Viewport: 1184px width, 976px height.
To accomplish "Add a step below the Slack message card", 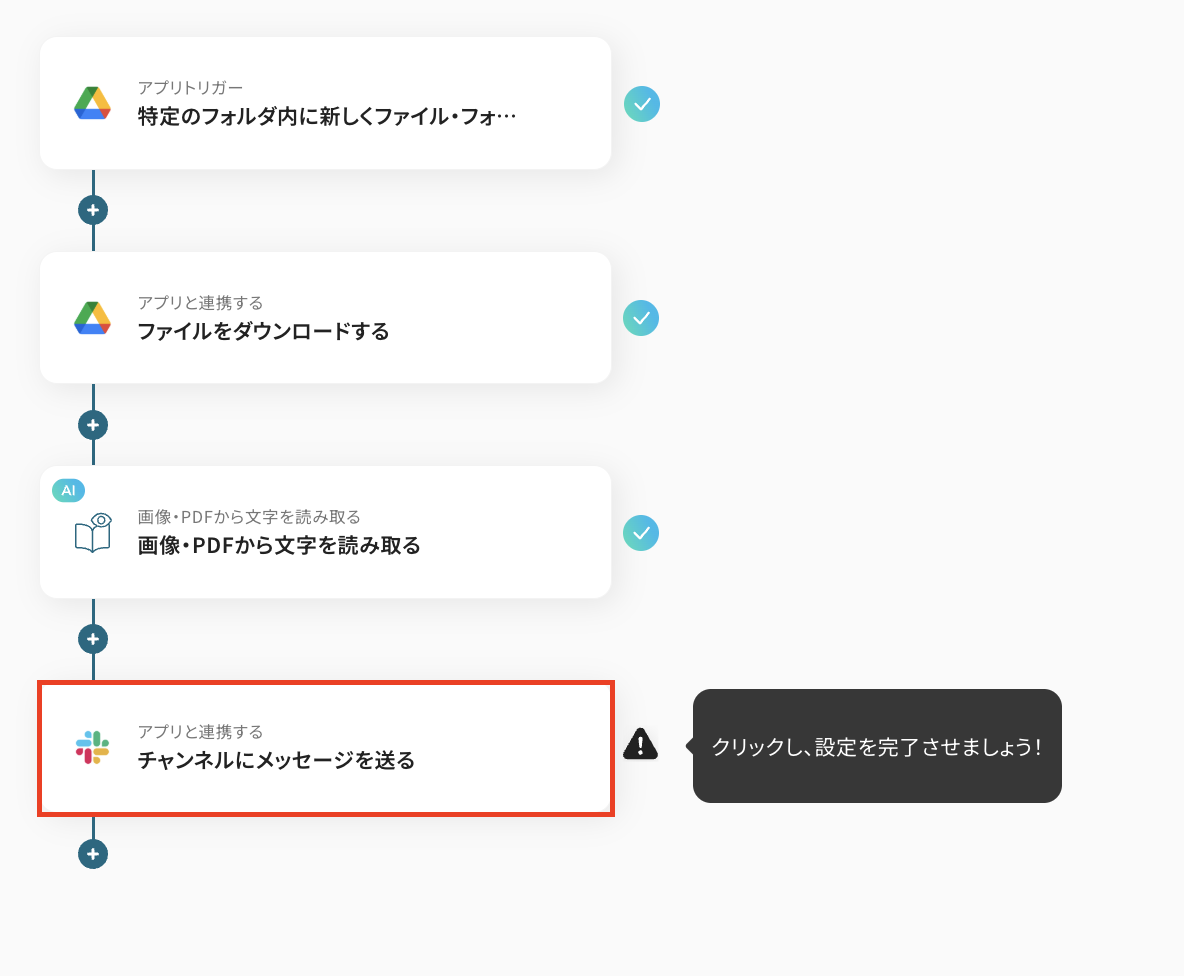I will [x=93, y=854].
